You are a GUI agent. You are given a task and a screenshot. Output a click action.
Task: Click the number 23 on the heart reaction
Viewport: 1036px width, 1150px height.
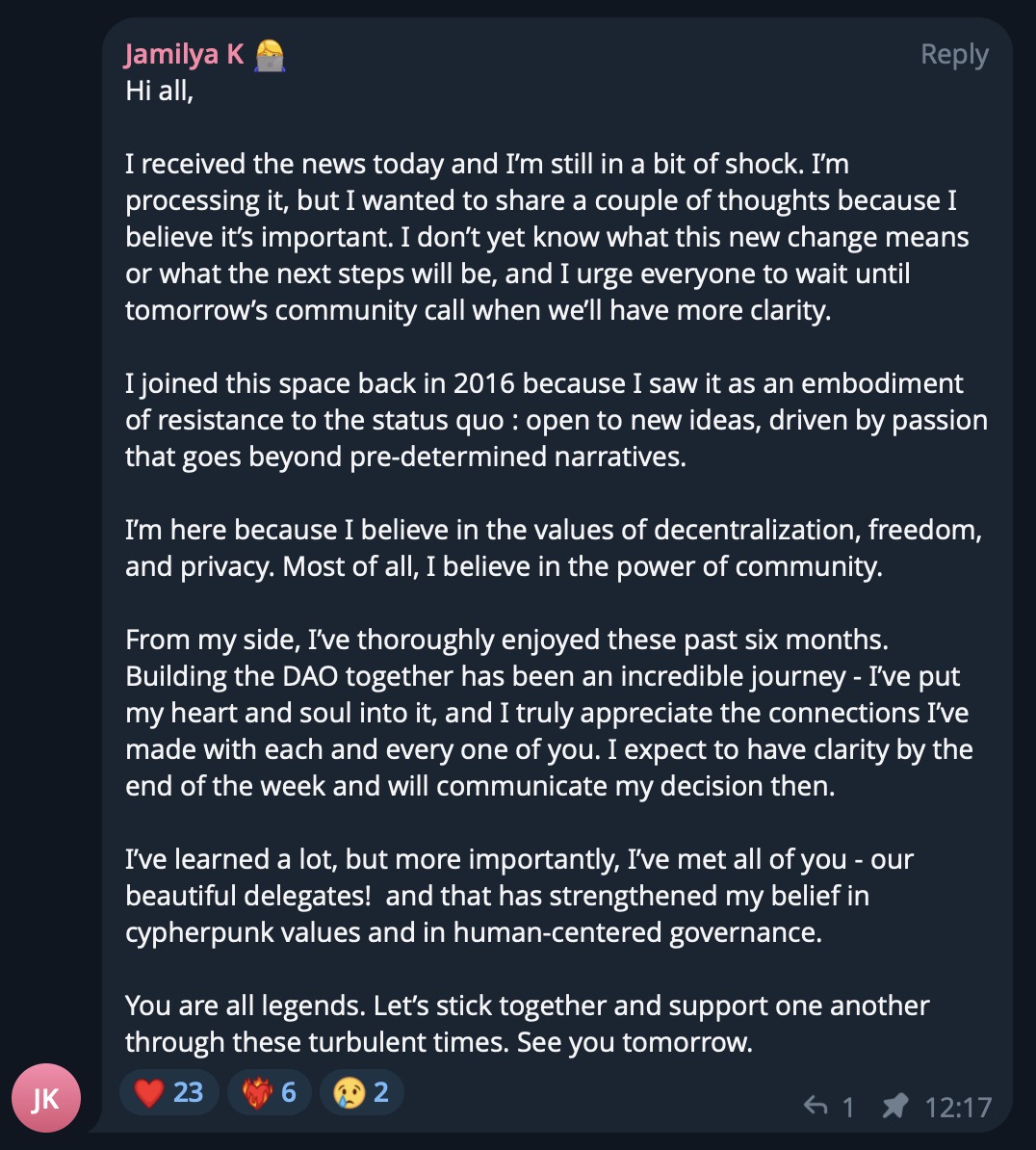[188, 1092]
